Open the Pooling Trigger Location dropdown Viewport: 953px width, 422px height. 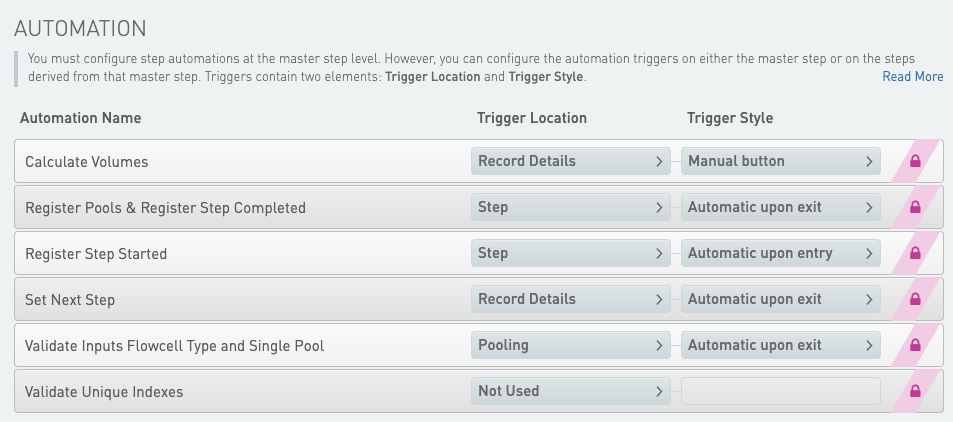pyautogui.click(x=570, y=345)
